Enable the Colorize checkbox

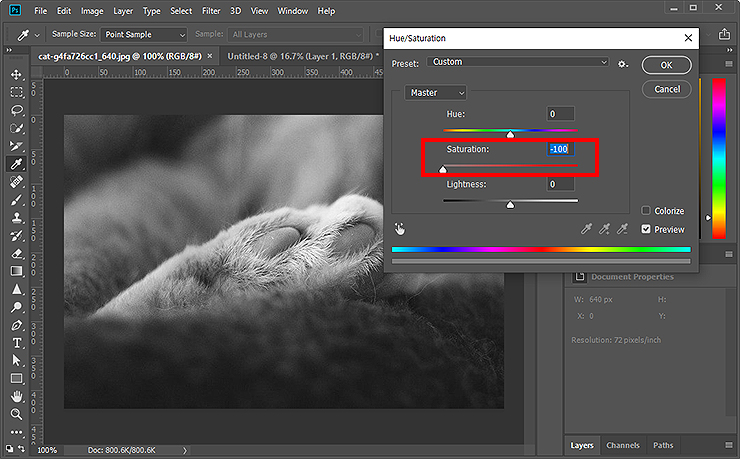646,210
